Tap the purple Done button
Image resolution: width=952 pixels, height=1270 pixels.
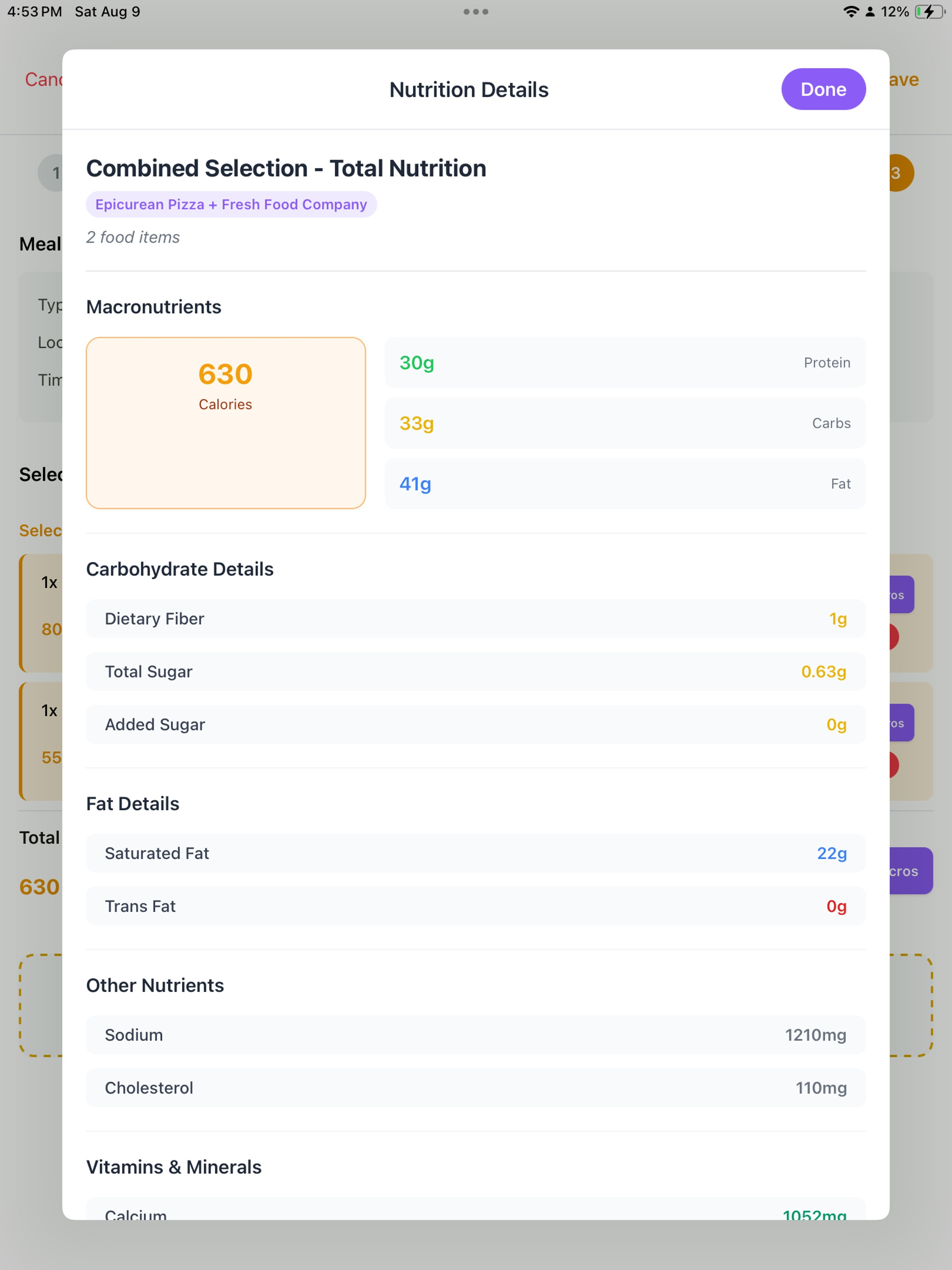coord(823,89)
